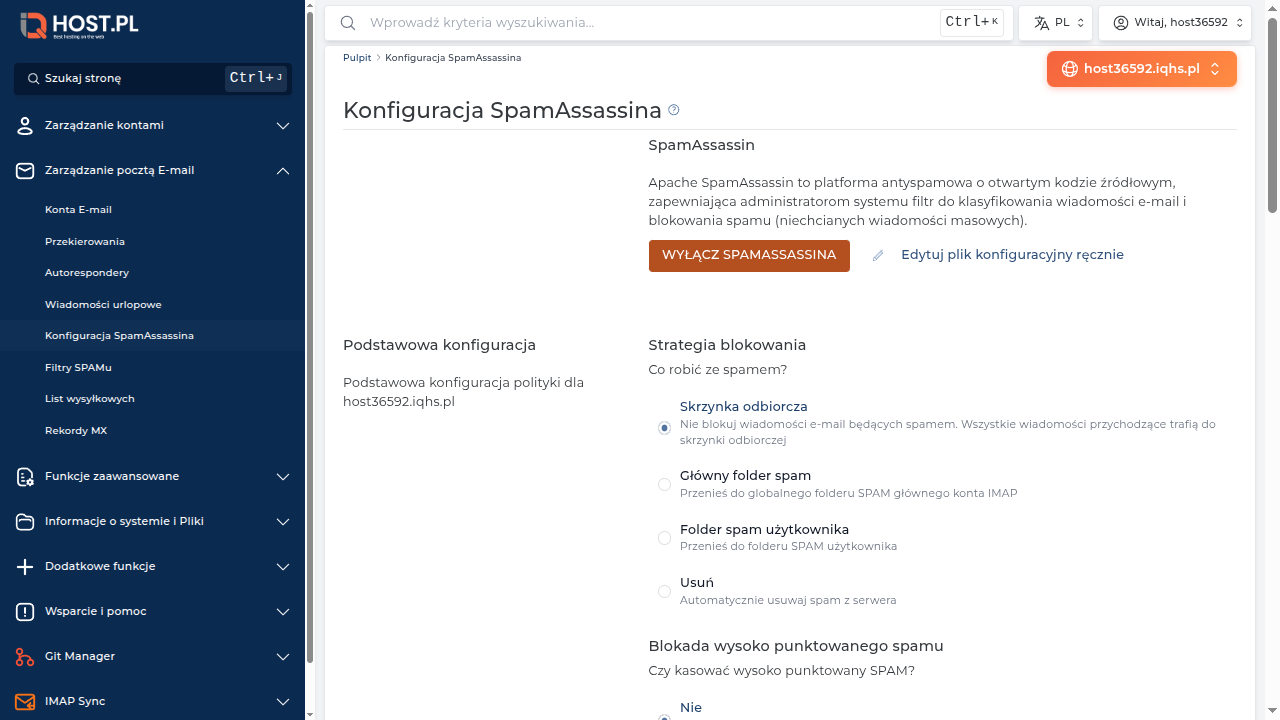Select Usuń spam option

coord(664,591)
